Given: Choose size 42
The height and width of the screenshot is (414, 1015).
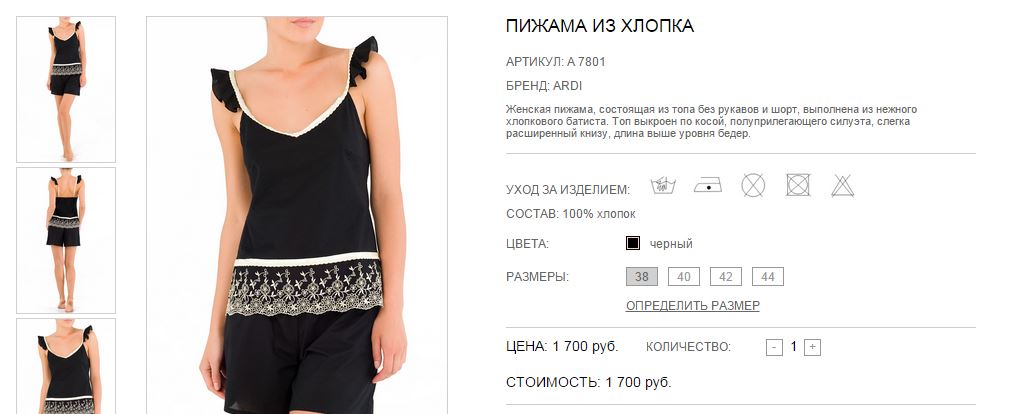Looking at the screenshot, I should pos(726,277).
